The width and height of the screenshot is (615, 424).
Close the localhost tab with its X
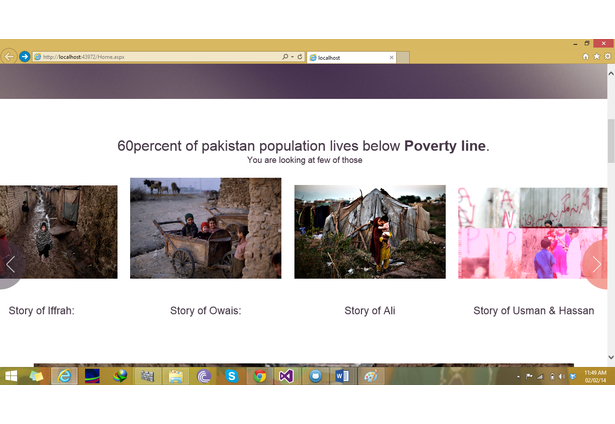tap(391, 58)
